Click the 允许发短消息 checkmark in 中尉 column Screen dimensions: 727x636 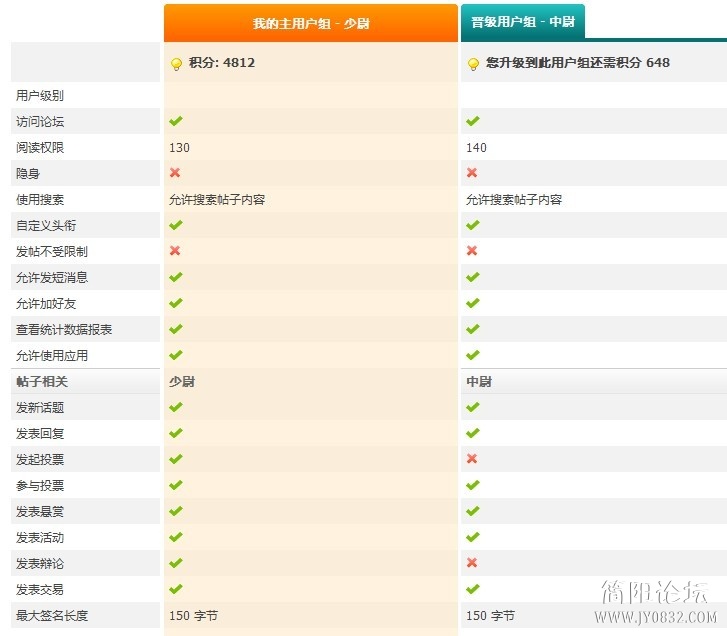tap(472, 277)
